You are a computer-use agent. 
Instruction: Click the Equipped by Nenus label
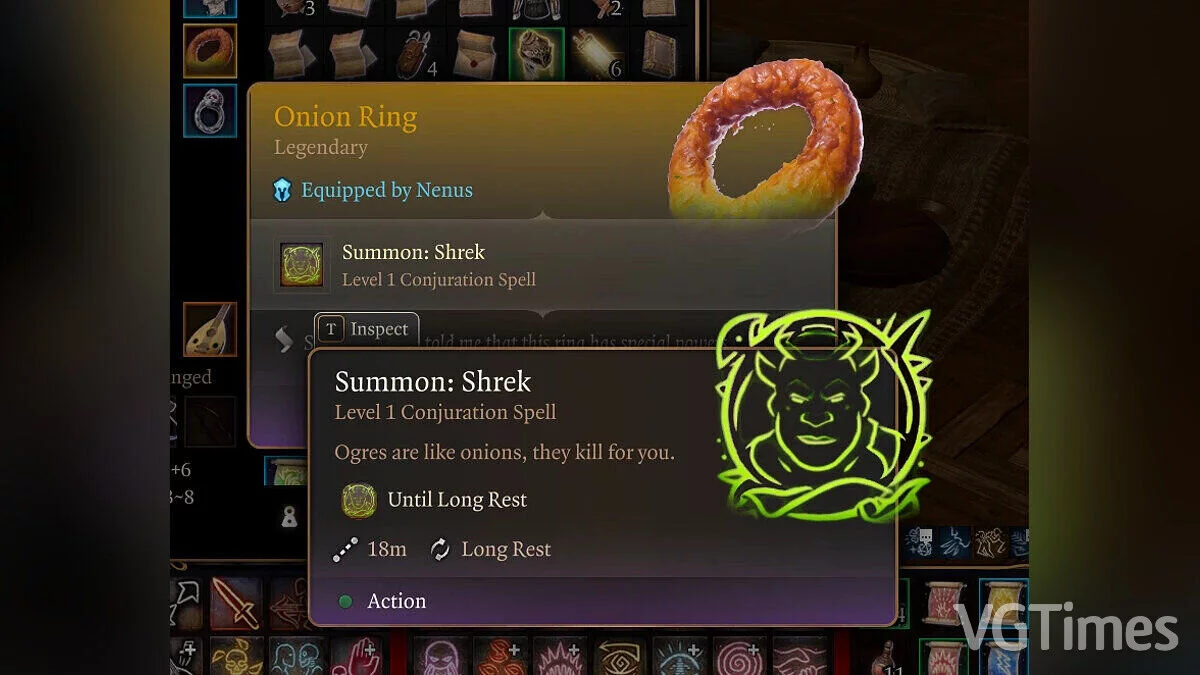click(x=374, y=190)
